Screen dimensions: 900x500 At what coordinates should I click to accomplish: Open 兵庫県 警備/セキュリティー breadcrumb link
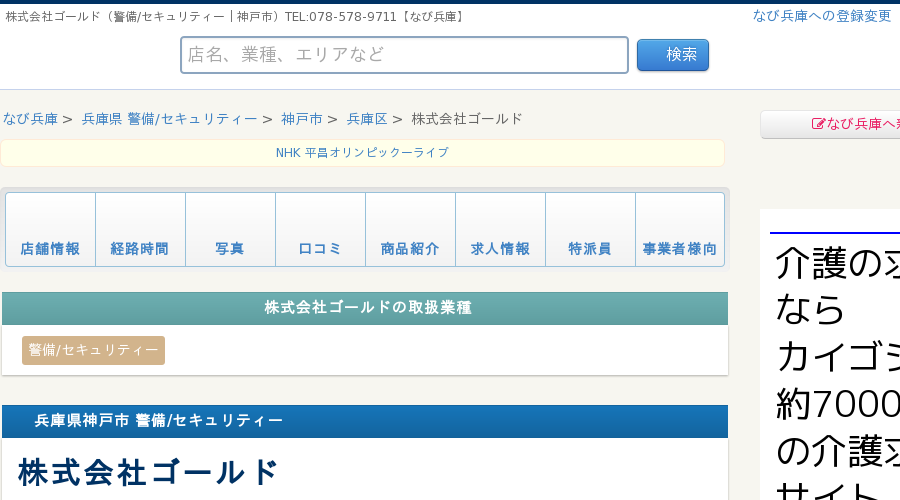point(169,119)
